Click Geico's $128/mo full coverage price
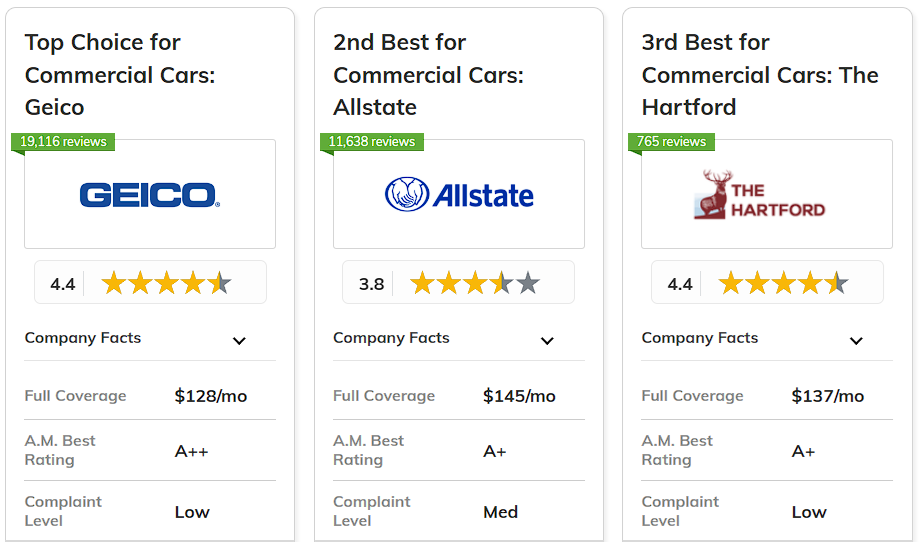 pyautogui.click(x=211, y=396)
